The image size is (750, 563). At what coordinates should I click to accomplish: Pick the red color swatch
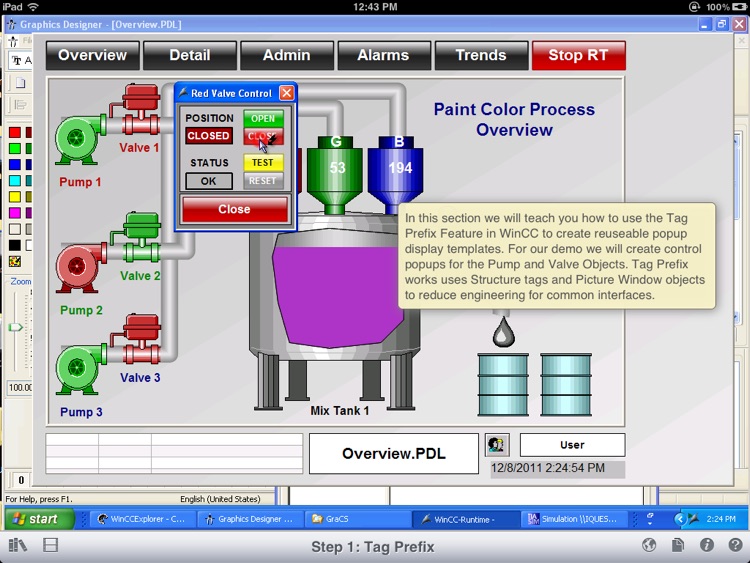15,132
